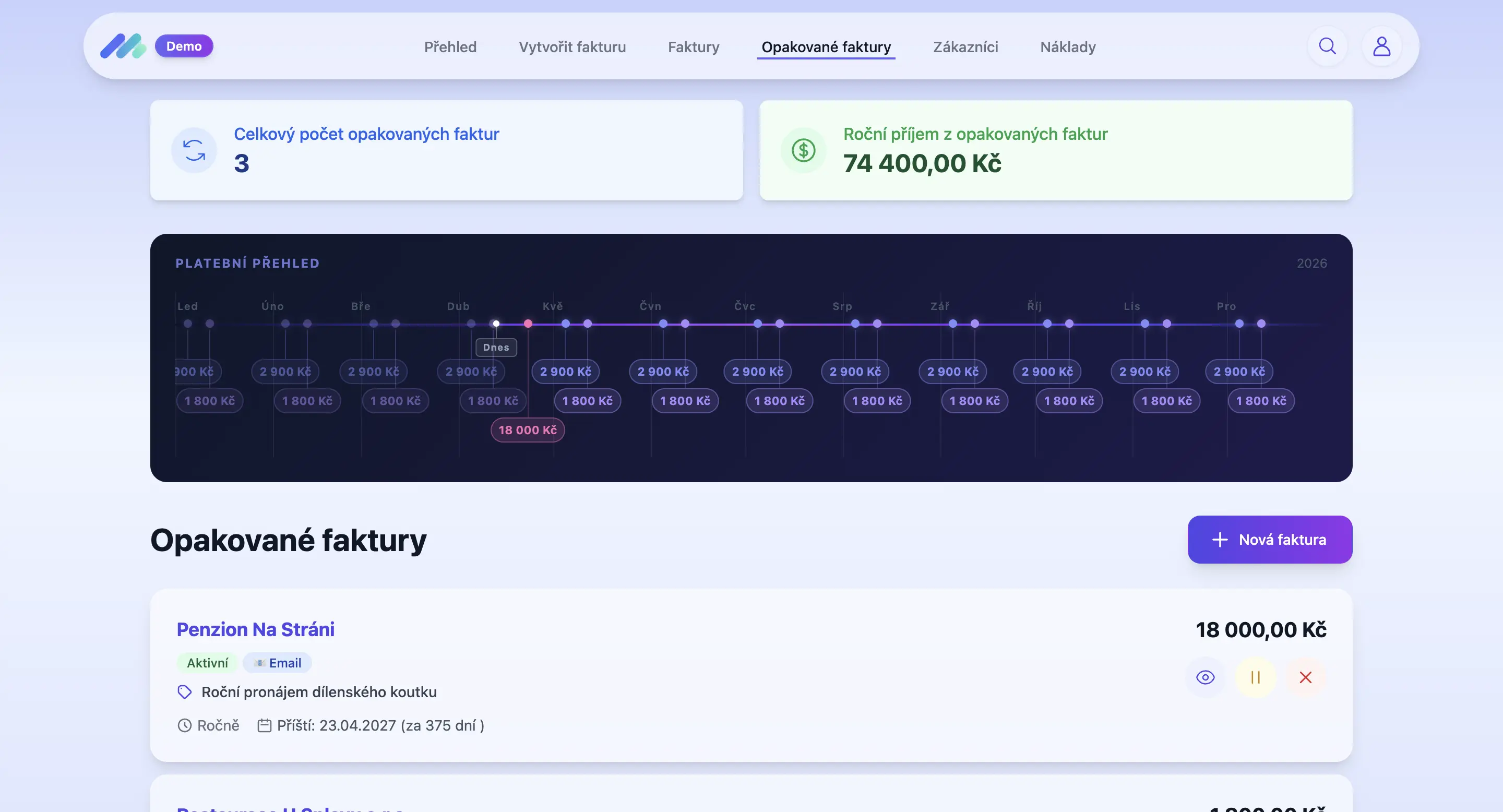Viewport: 1503px width, 812px height.
Task: Go to the Přehled tab
Action: (450, 46)
